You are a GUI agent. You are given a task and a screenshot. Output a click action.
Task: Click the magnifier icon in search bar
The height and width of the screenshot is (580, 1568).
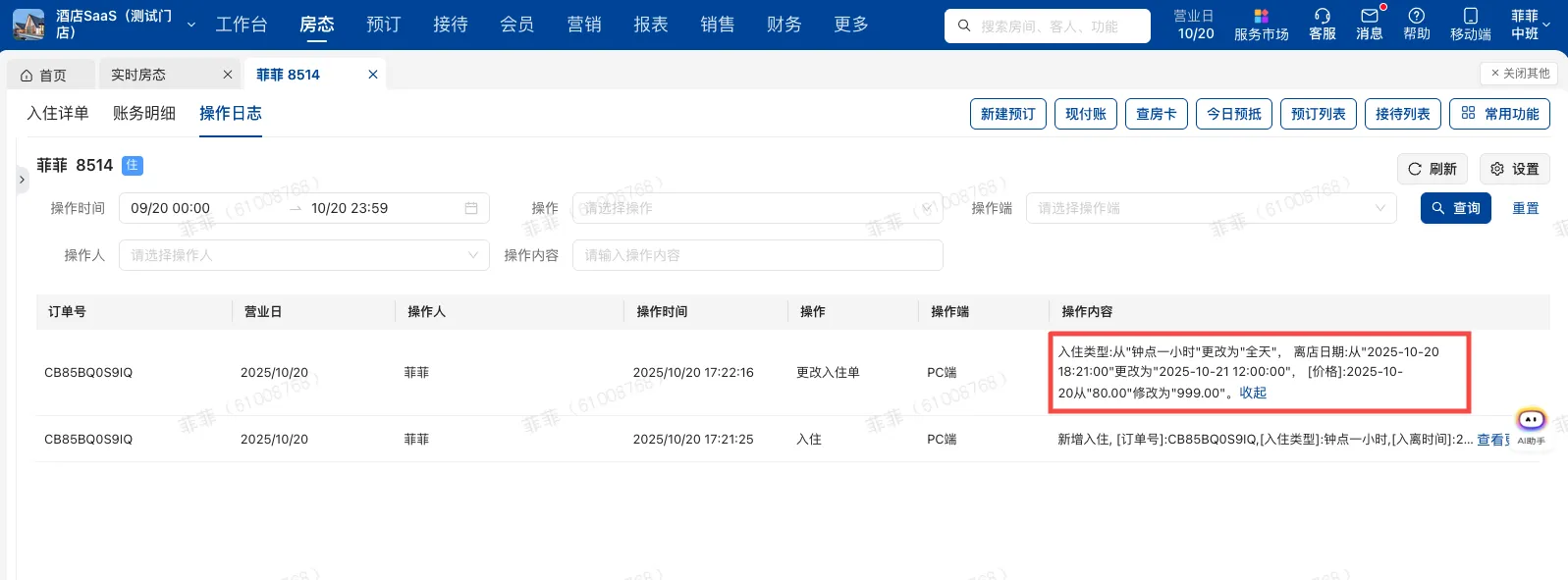(964, 26)
